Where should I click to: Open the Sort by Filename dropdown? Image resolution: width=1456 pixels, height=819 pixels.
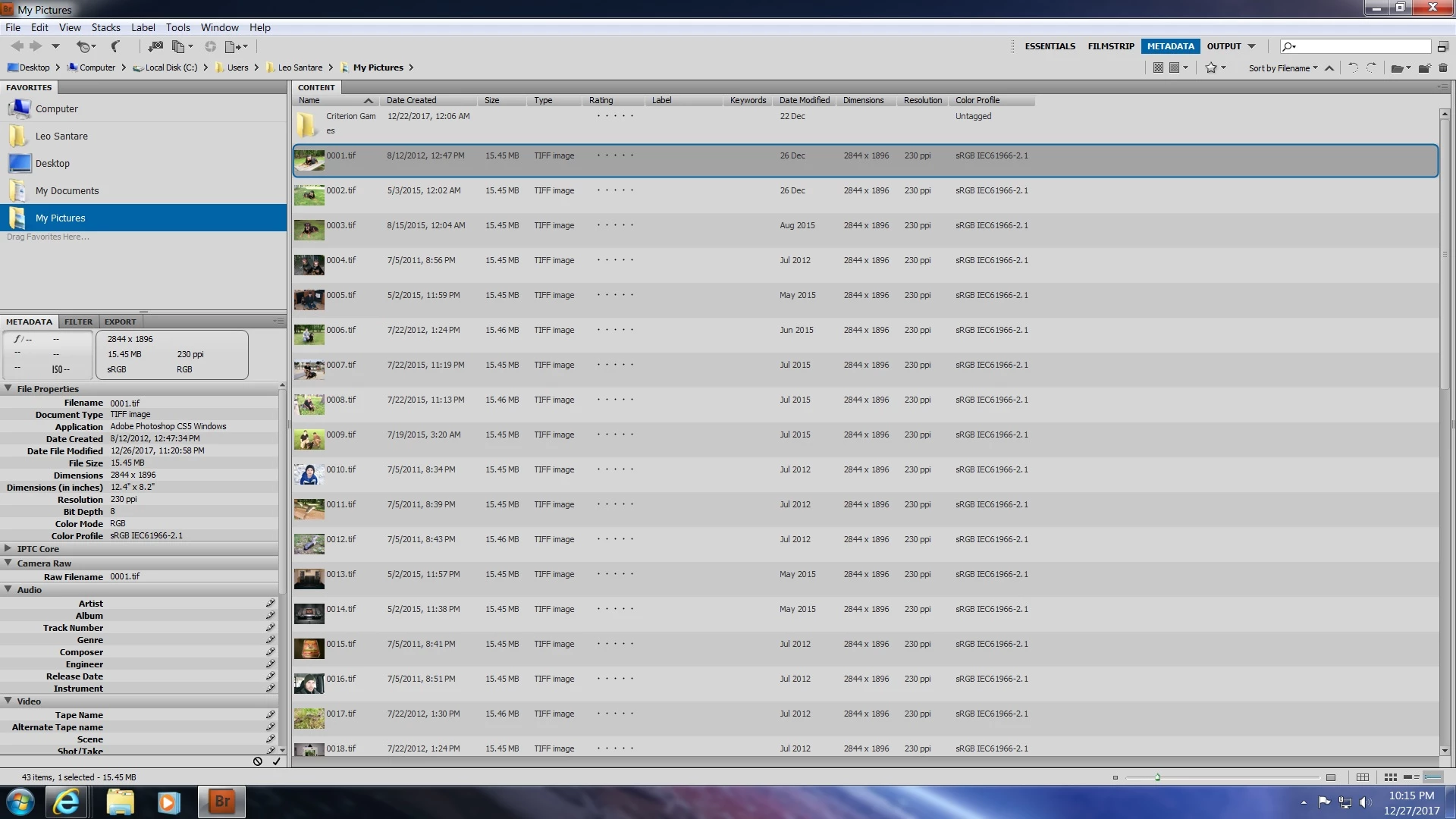[x=1283, y=68]
